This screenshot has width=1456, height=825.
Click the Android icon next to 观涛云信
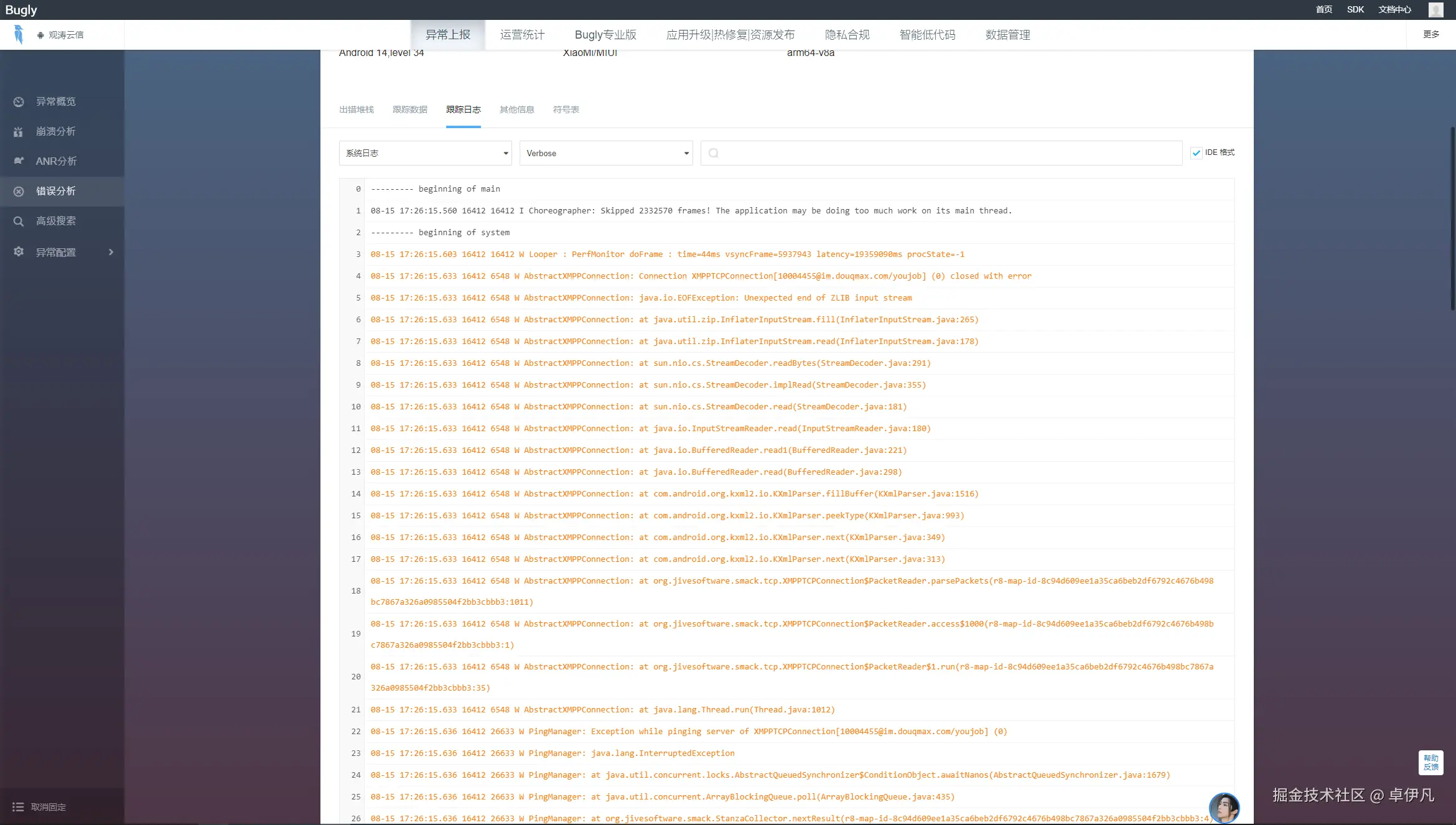(x=40, y=35)
